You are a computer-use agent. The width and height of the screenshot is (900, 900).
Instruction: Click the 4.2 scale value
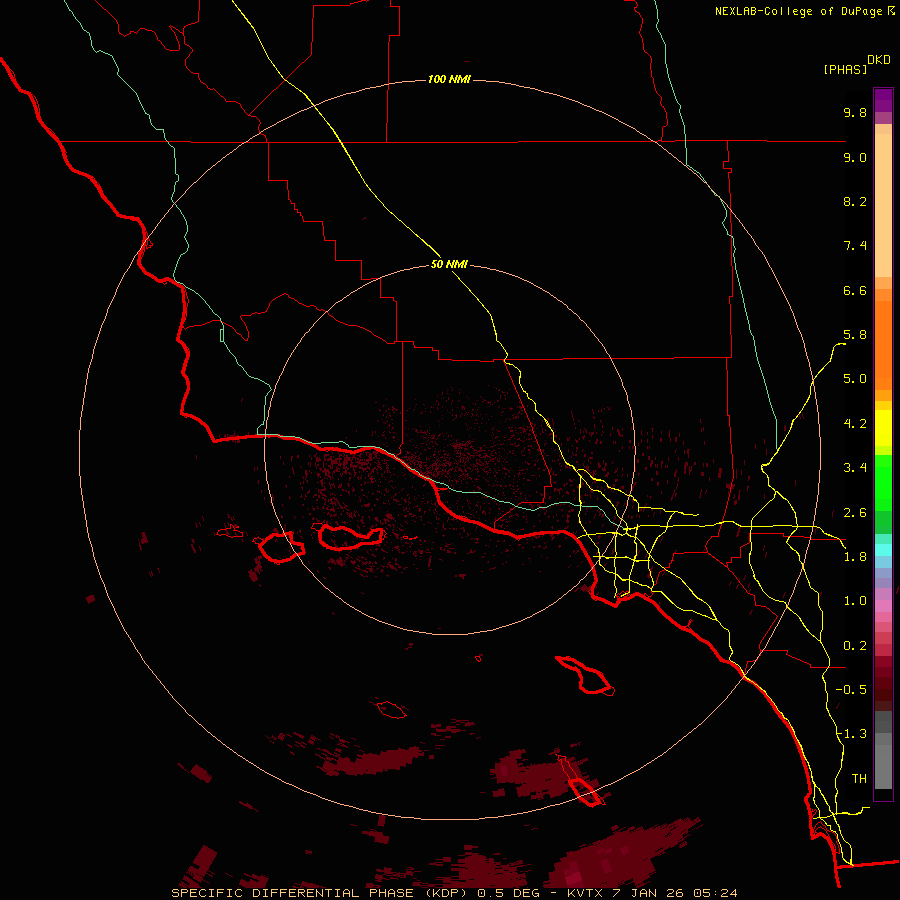855,424
